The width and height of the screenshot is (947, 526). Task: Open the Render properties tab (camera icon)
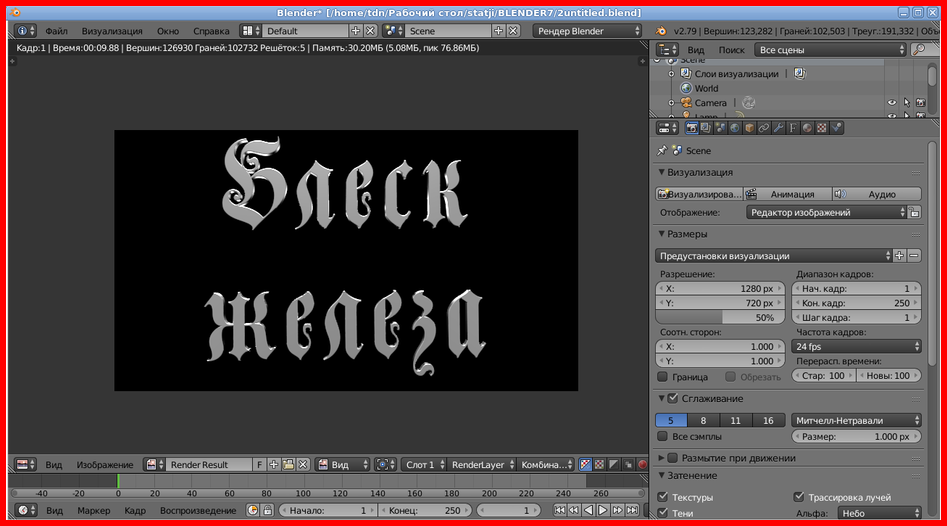(692, 128)
